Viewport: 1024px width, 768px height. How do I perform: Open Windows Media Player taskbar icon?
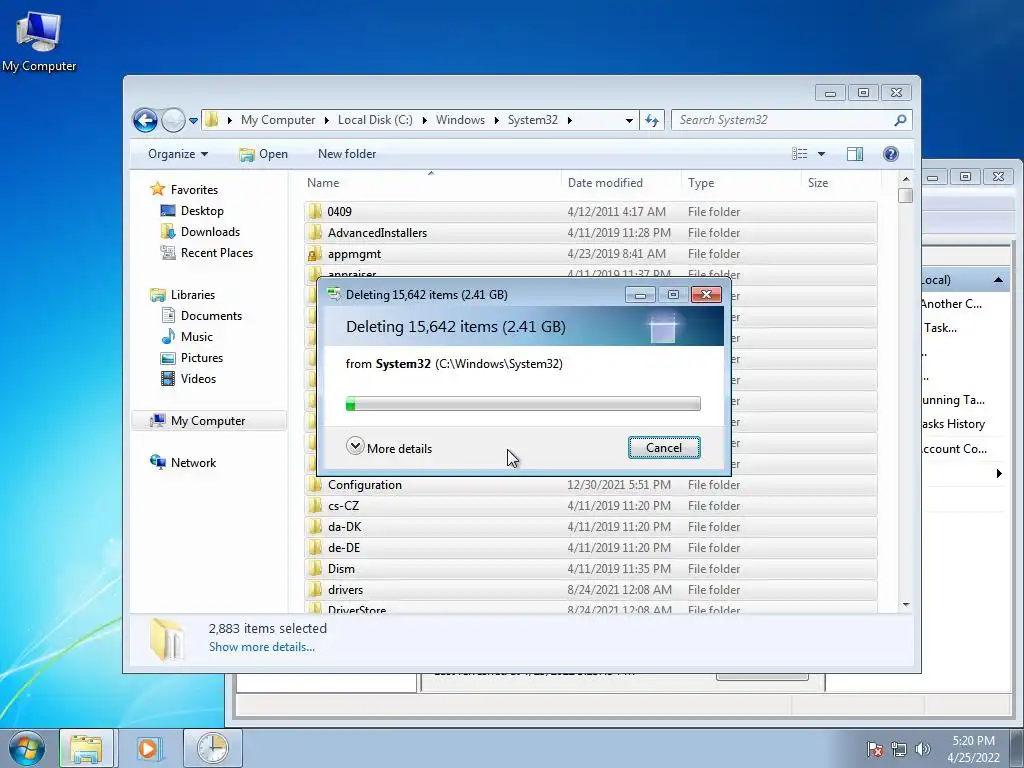[148, 748]
